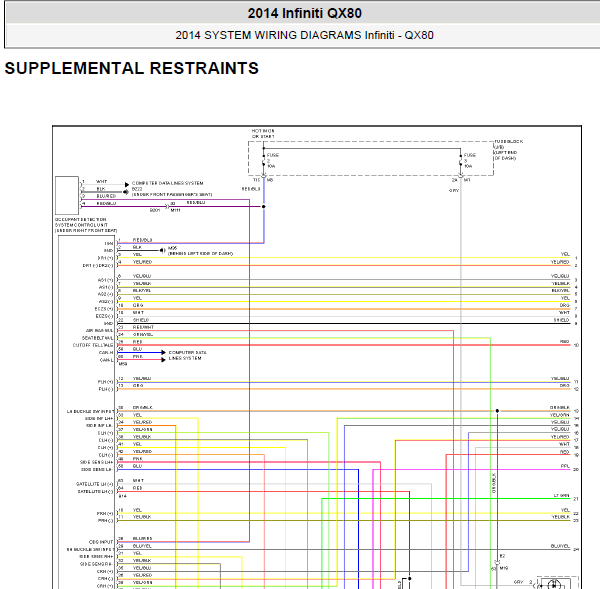Screen dimensions: 600x589
Task: Click the 'RED/WHT' wire label at pin 23
Action: (143, 327)
